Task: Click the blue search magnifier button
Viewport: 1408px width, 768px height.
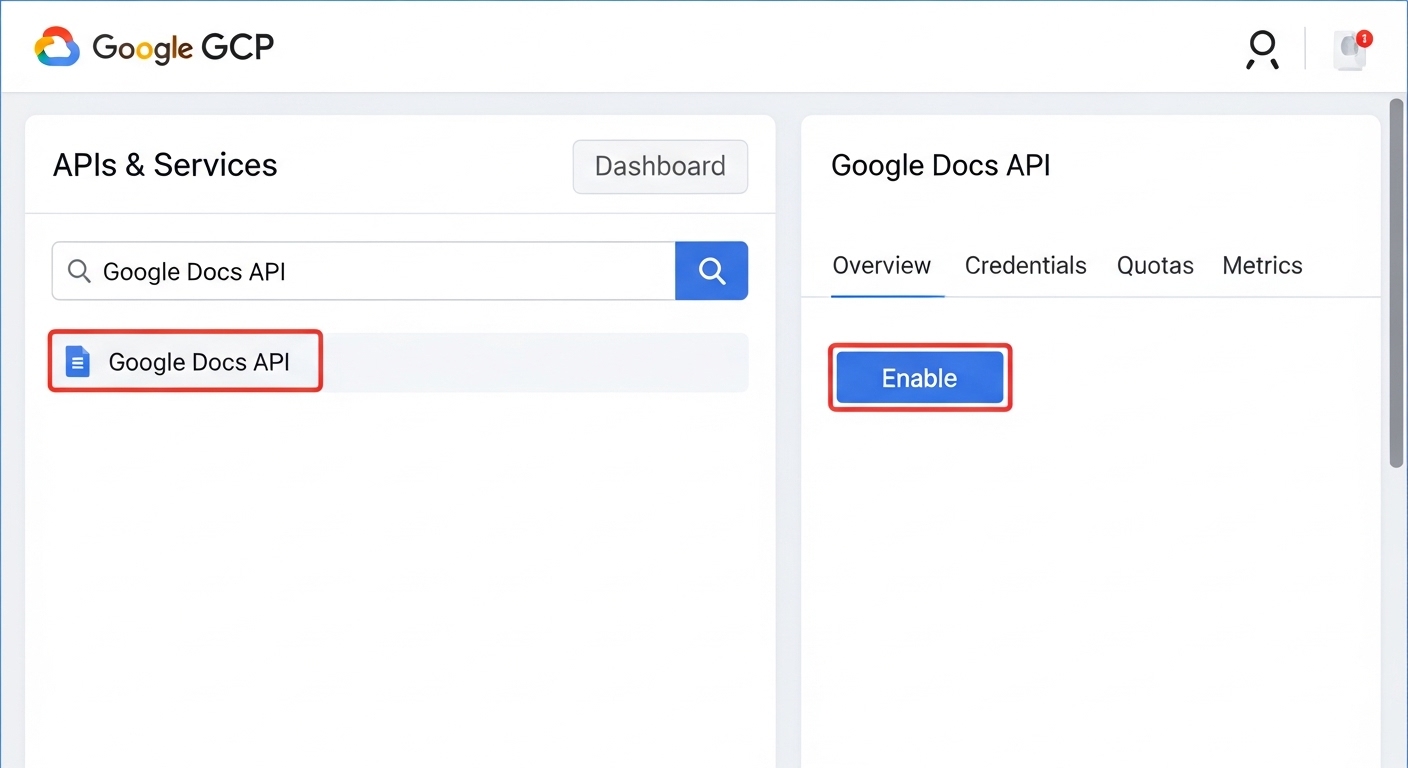Action: click(712, 270)
